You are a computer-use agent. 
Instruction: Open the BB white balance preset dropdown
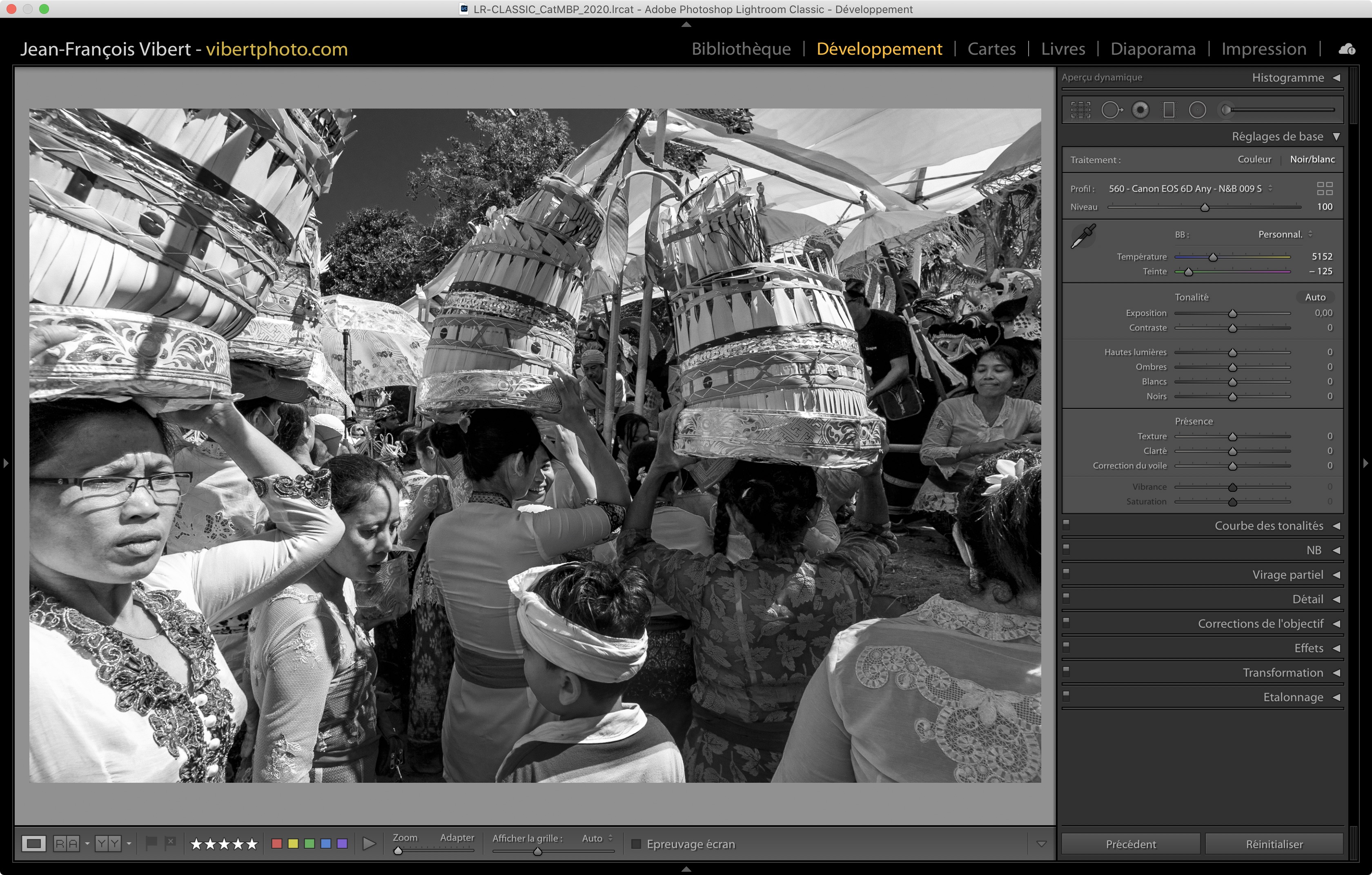(x=1285, y=235)
